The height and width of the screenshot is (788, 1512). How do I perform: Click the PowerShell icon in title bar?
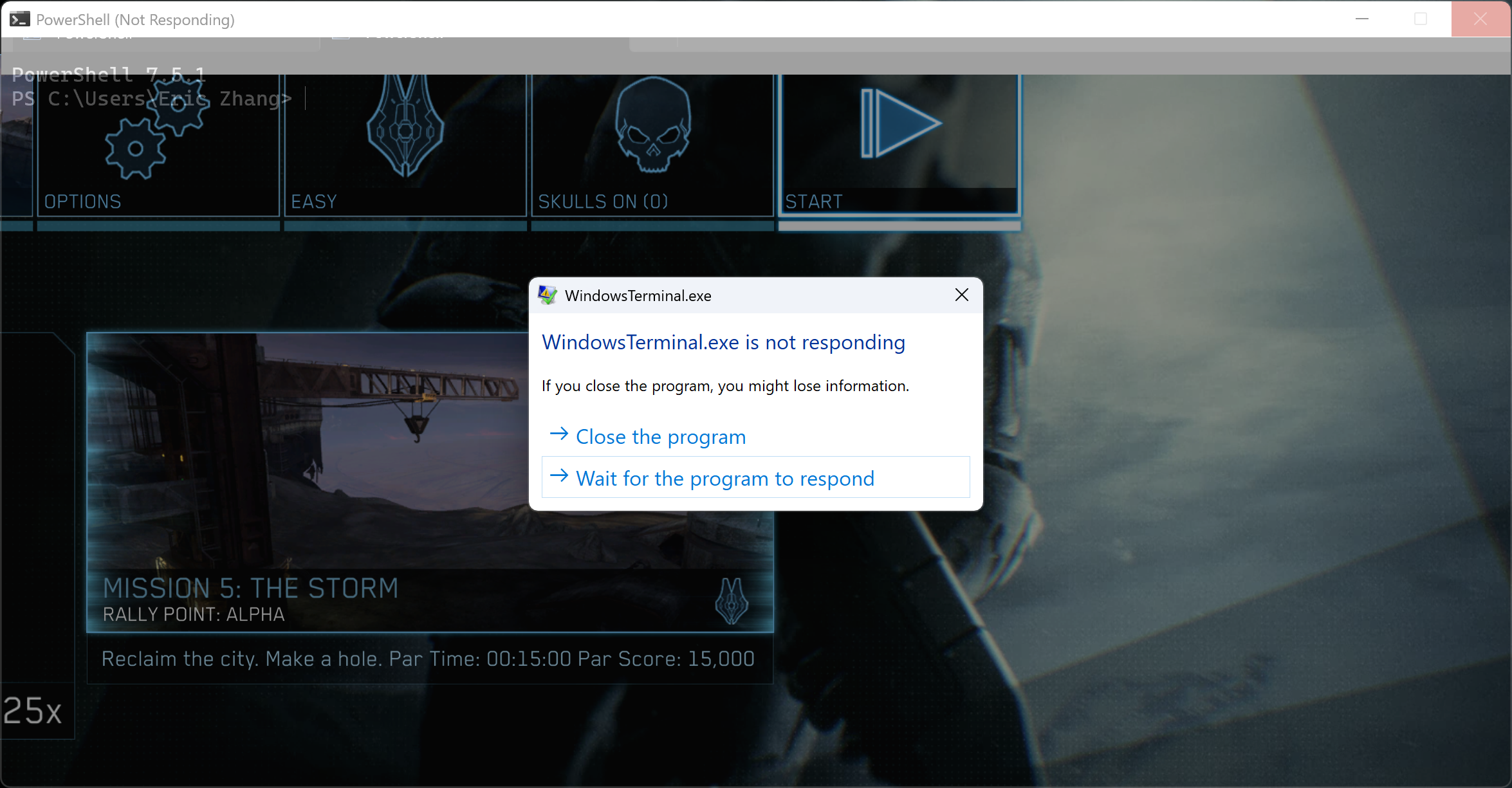click(x=19, y=19)
